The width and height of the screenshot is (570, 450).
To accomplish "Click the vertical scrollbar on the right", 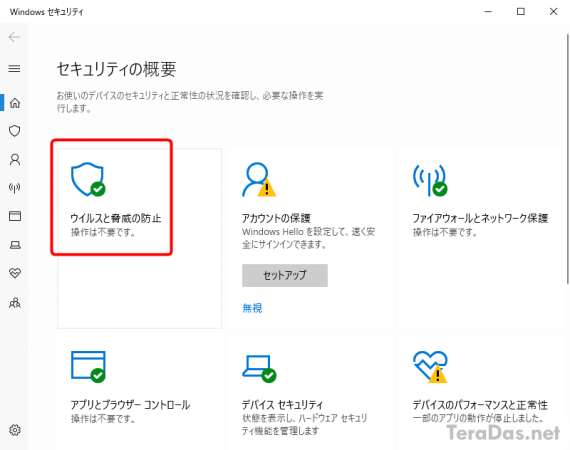I will (x=567, y=159).
